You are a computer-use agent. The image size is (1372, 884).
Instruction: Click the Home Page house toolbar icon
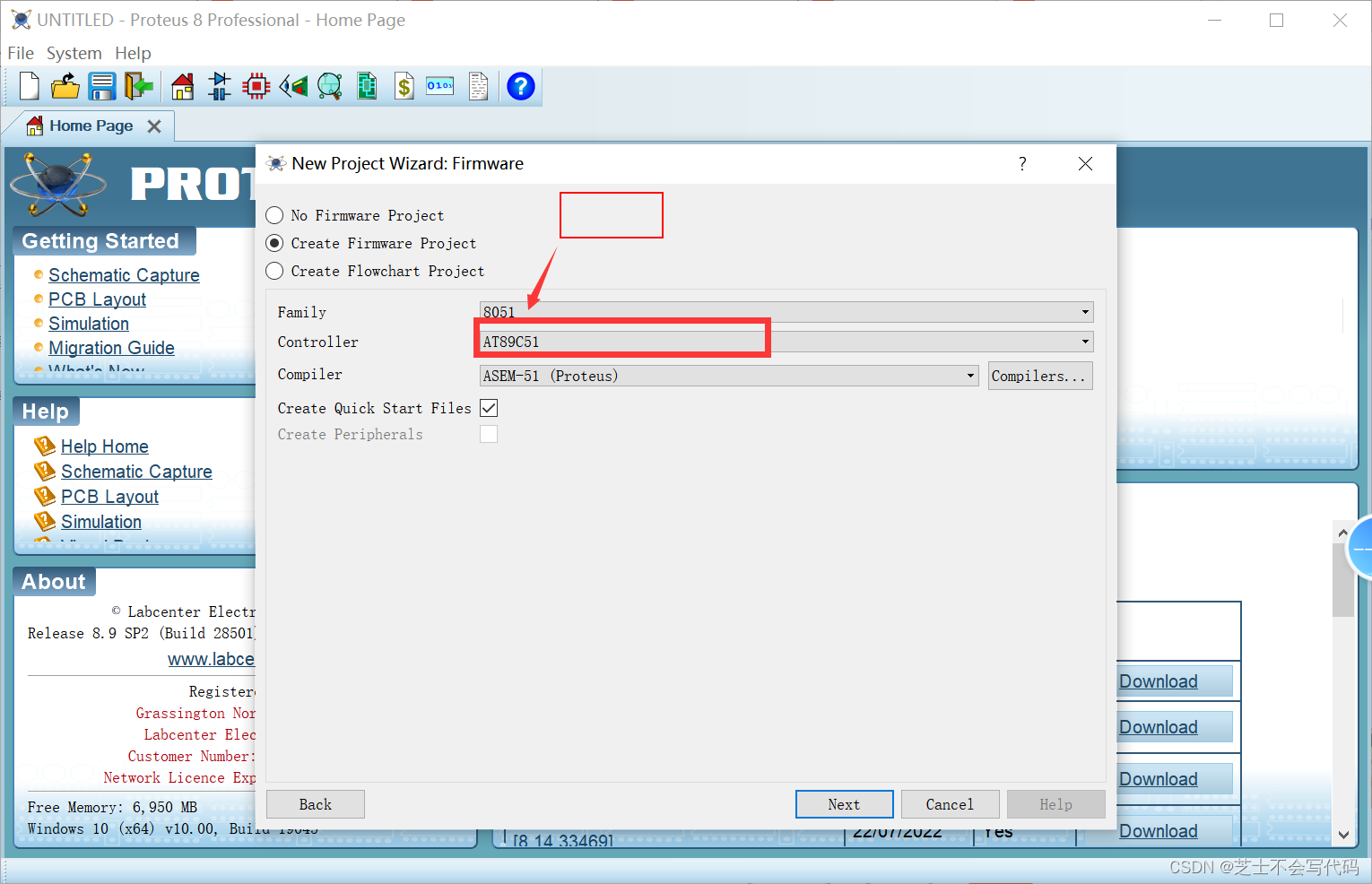click(183, 86)
